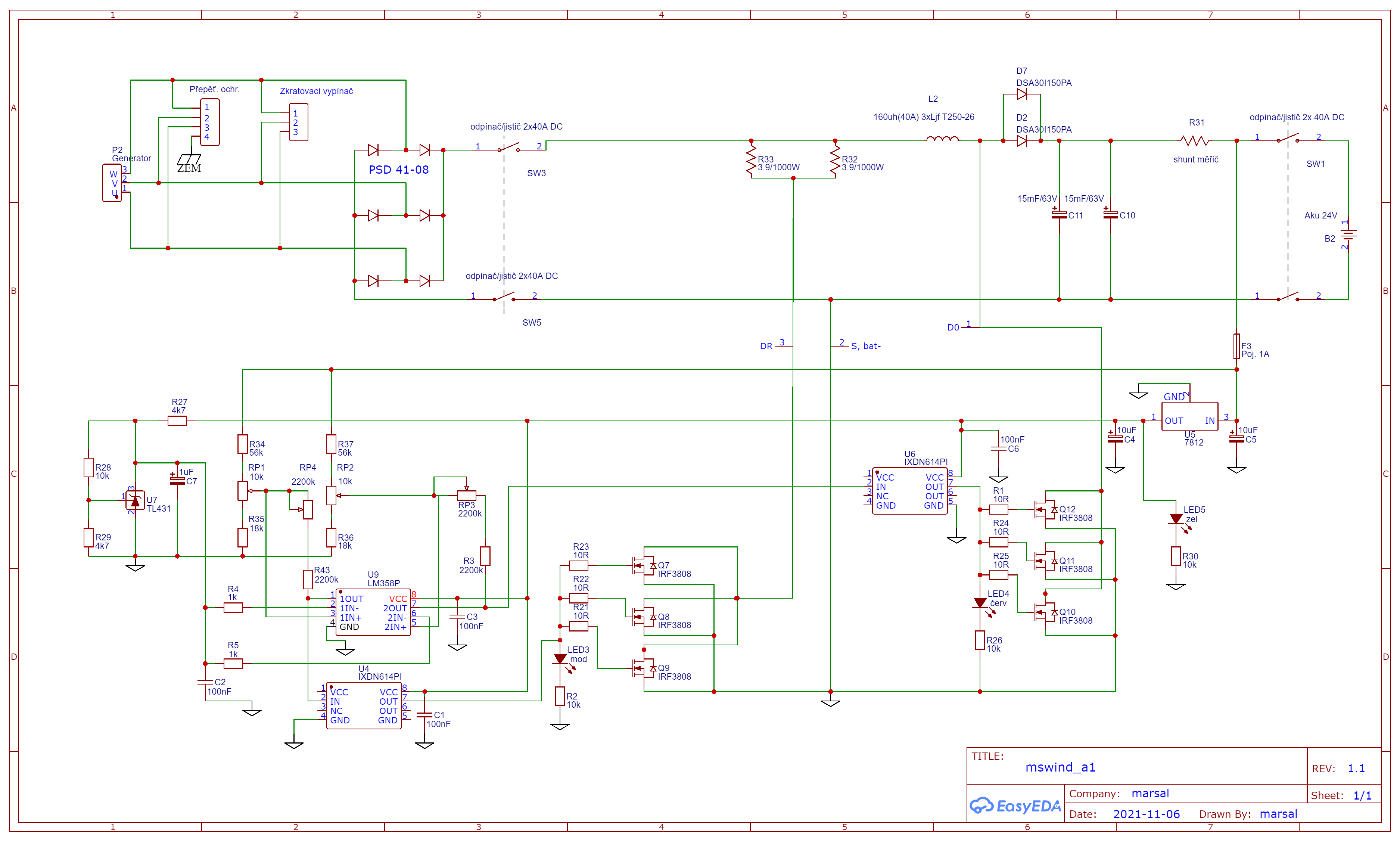The height and width of the screenshot is (841, 1400).
Task: Select the R2 10k resistor symbol
Action: coord(560,696)
